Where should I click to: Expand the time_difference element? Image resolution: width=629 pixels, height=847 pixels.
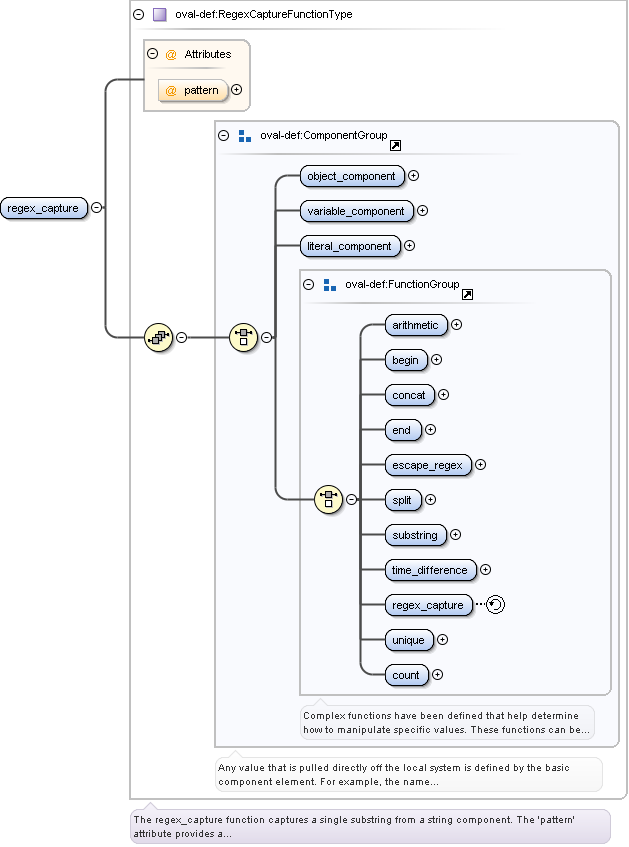tap(485, 570)
